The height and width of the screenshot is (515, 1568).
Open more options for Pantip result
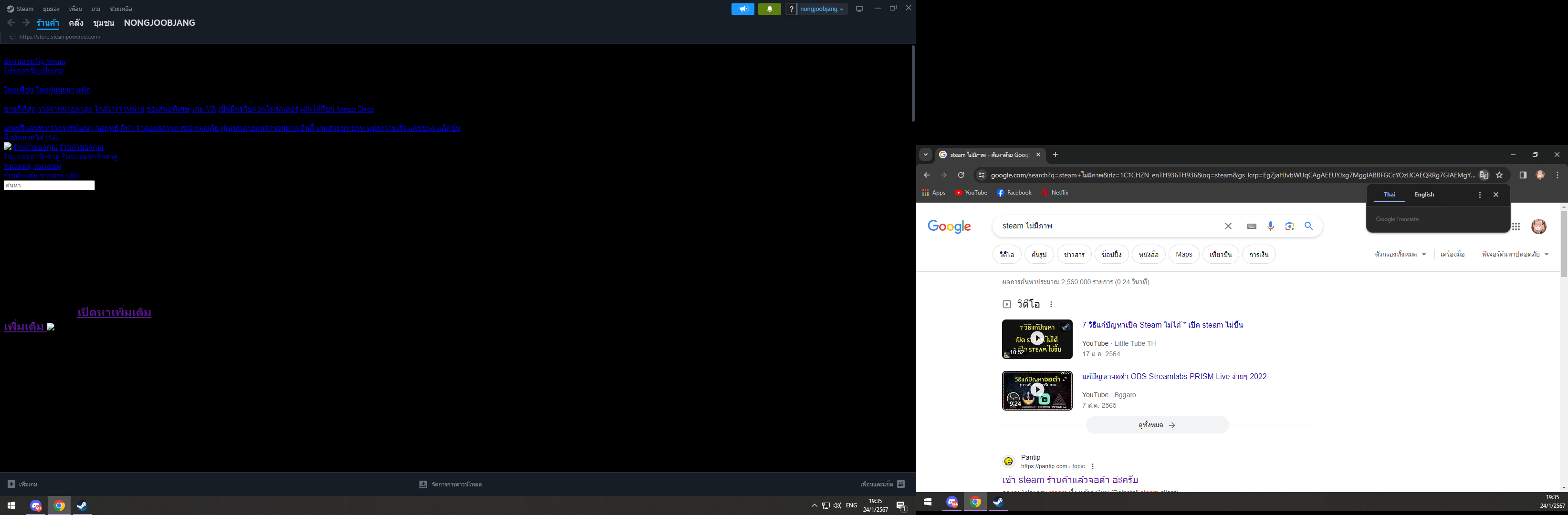tap(1093, 466)
